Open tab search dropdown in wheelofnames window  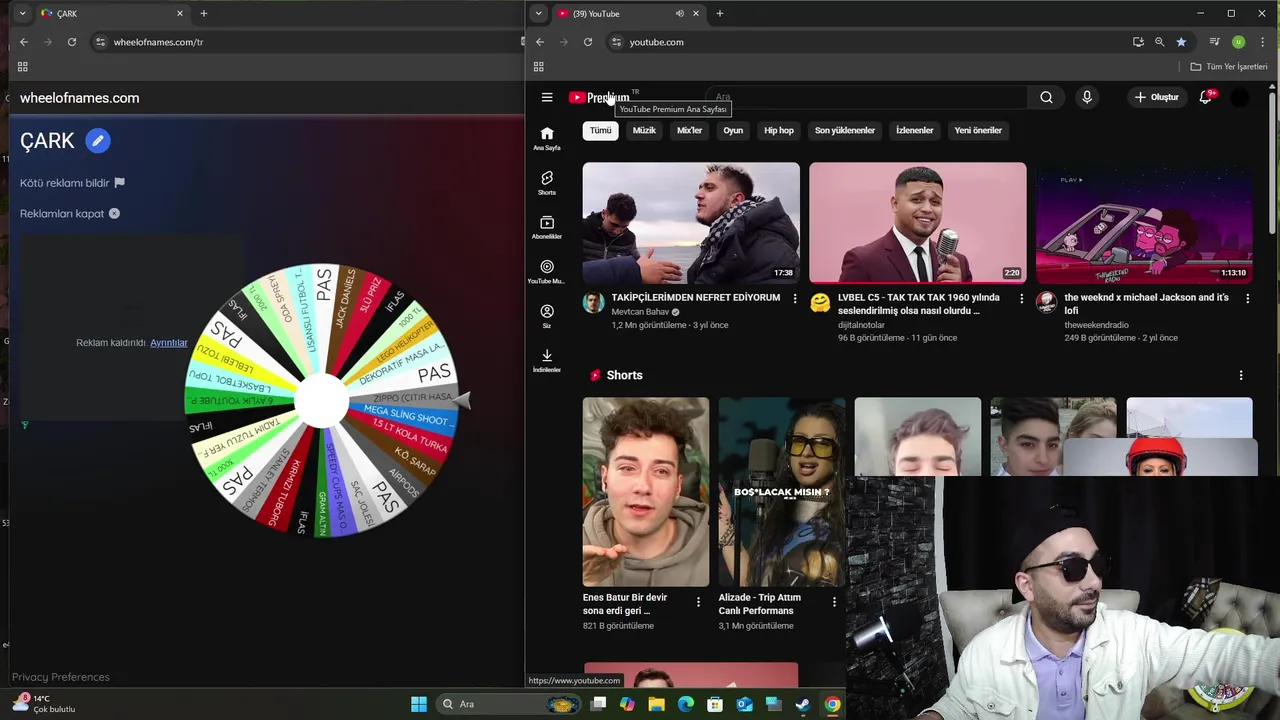[x=22, y=13]
